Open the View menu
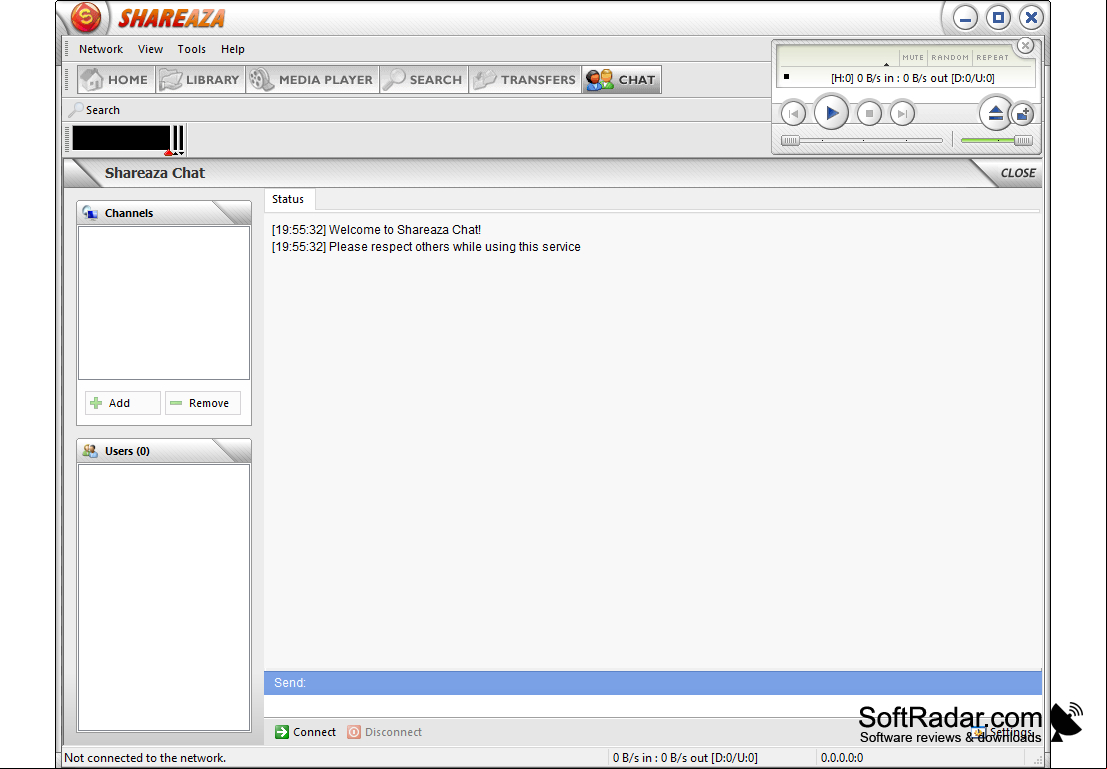This screenshot has height=769, width=1107. pyautogui.click(x=150, y=49)
